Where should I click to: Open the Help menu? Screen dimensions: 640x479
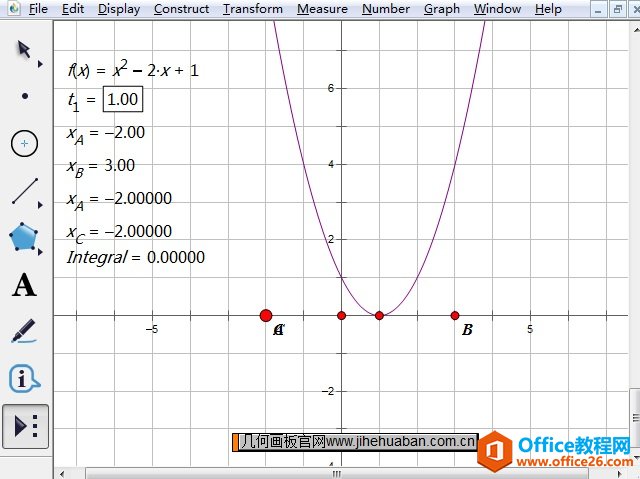[548, 9]
